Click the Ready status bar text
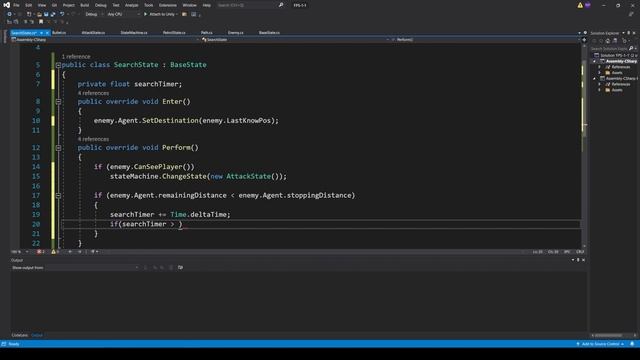Viewport: 640px width, 360px height. click(x=13, y=344)
